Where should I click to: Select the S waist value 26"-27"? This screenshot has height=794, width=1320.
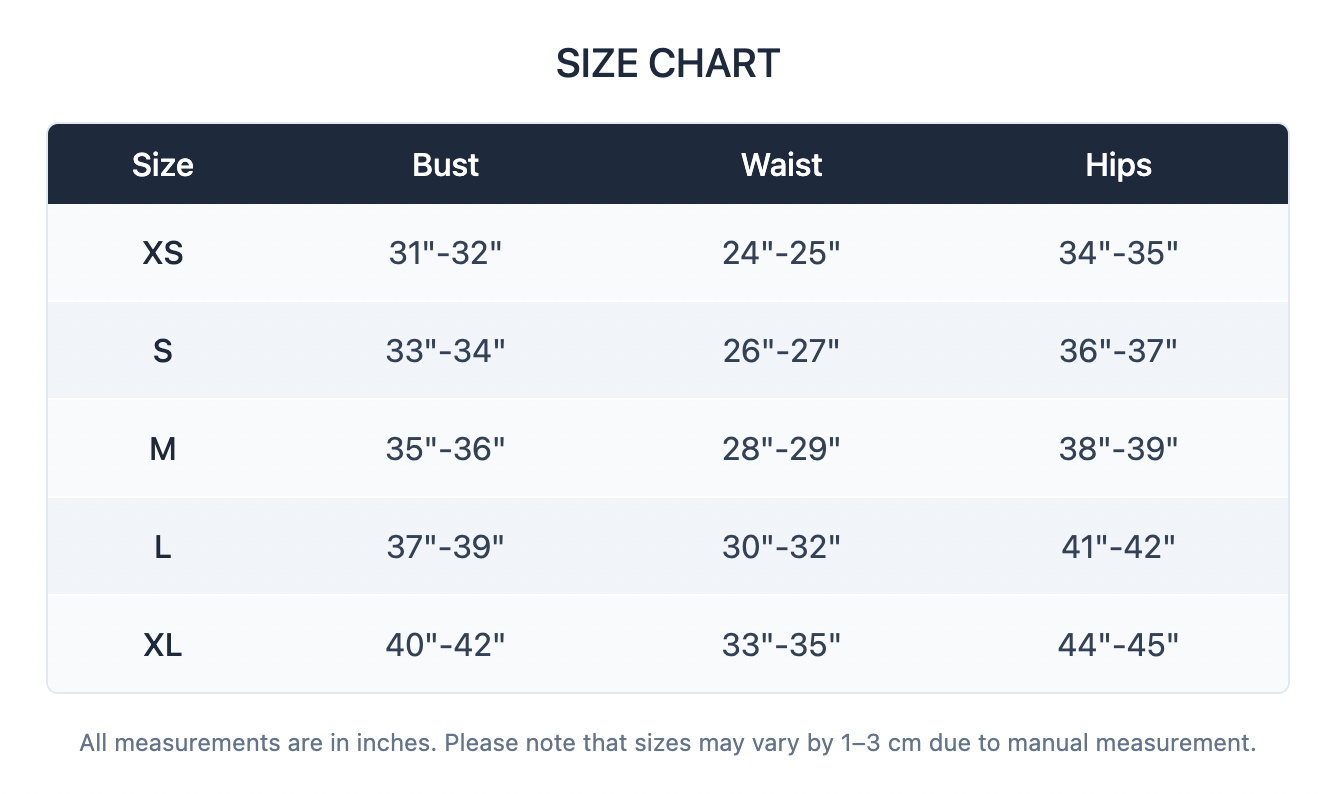[x=781, y=352]
